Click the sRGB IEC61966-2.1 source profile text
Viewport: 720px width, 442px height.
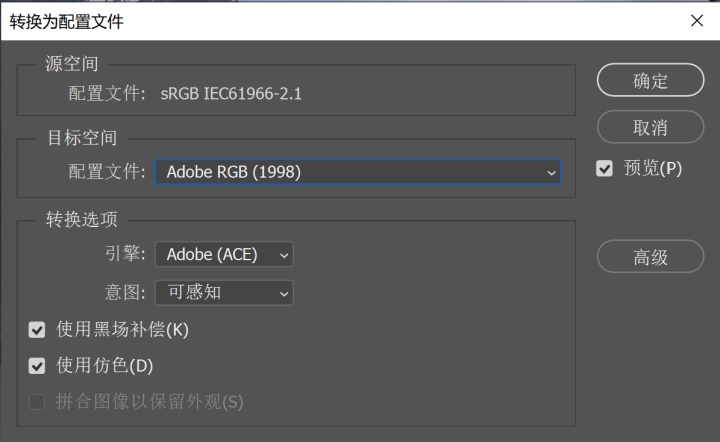click(231, 94)
